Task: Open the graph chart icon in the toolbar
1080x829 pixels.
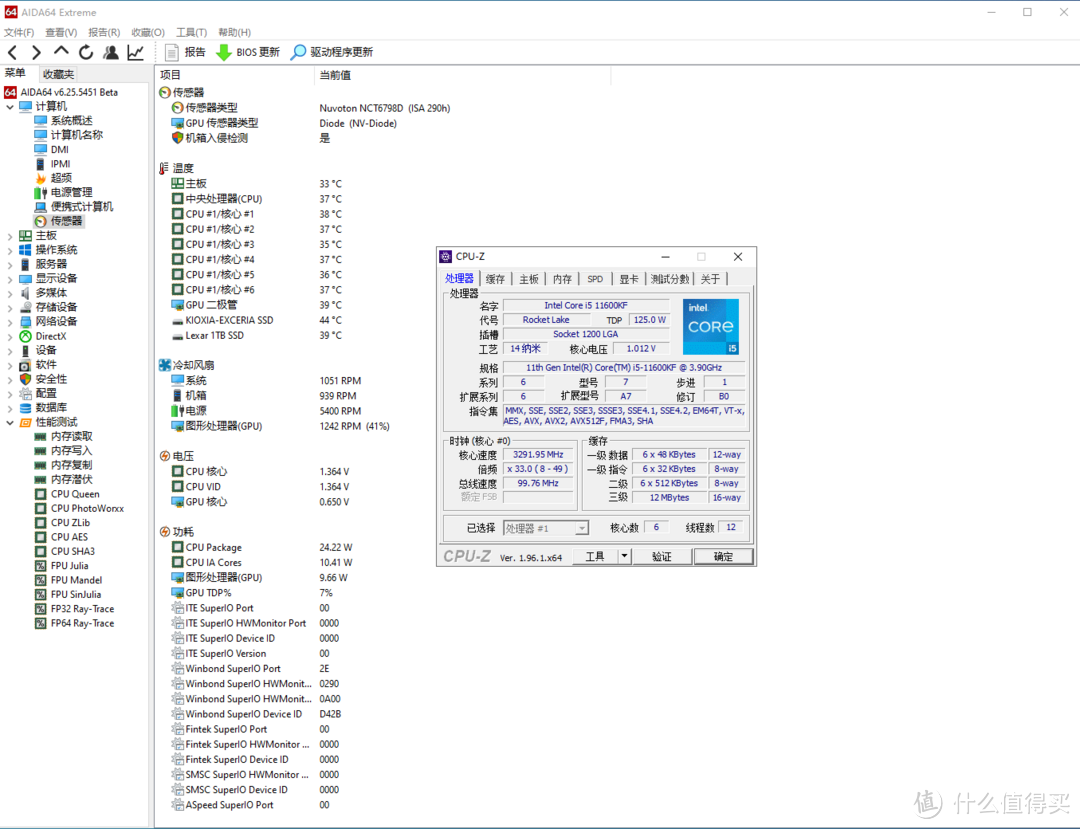Action: (136, 52)
